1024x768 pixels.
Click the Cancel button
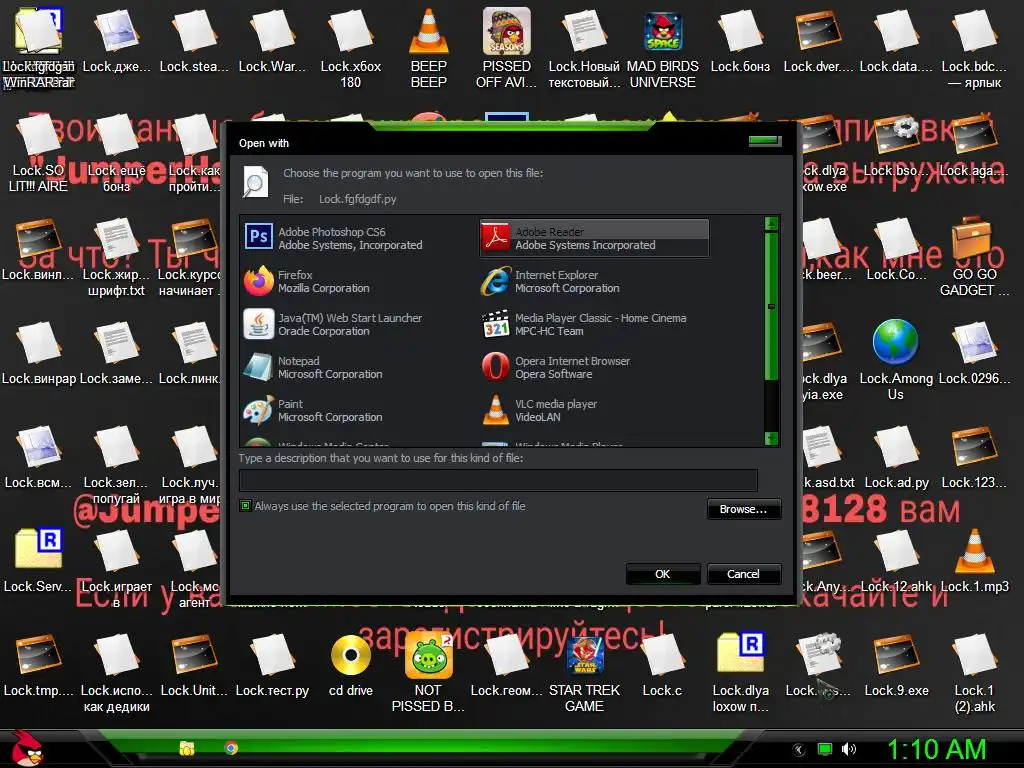743,574
